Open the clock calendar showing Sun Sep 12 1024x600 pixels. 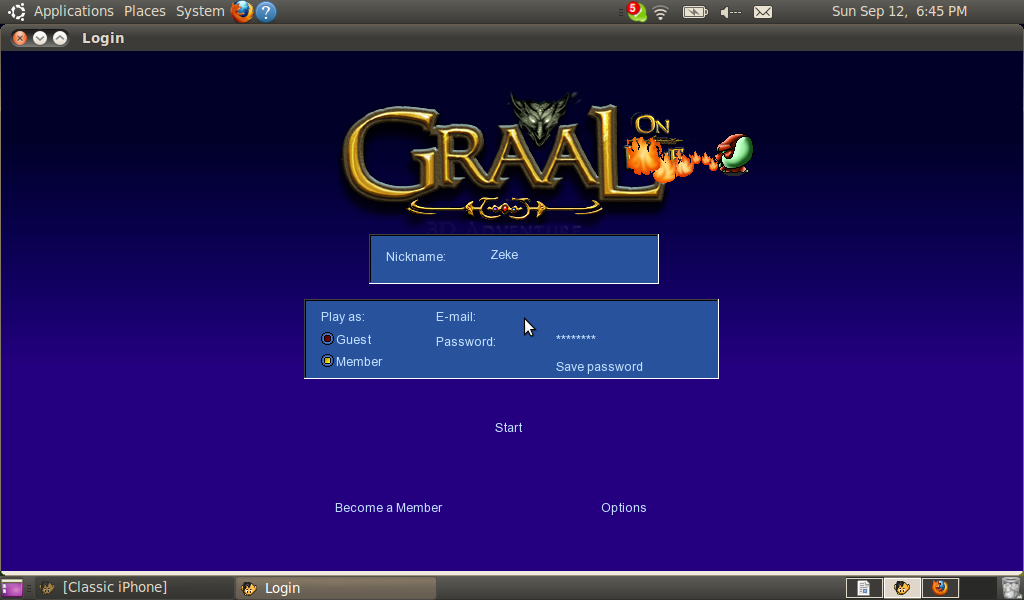(899, 12)
